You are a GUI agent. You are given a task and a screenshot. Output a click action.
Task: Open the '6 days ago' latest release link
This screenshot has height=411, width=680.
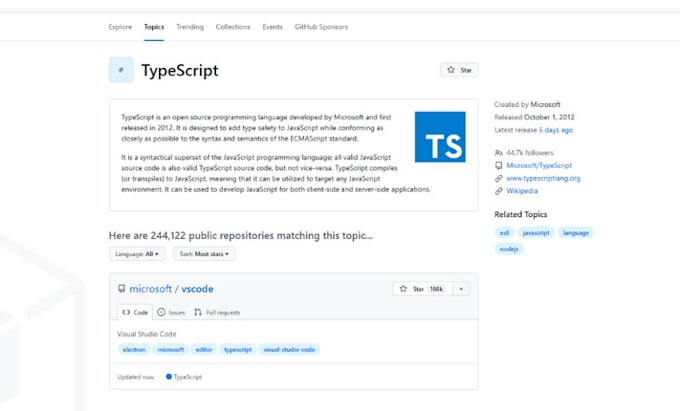556,130
